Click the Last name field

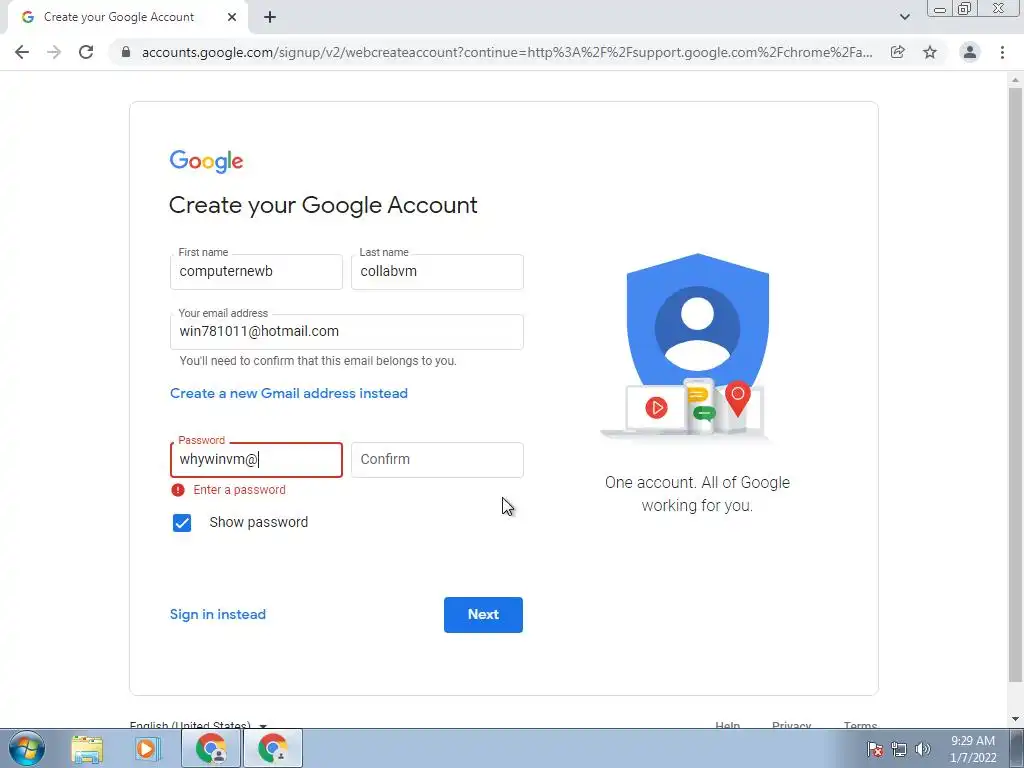437,272
